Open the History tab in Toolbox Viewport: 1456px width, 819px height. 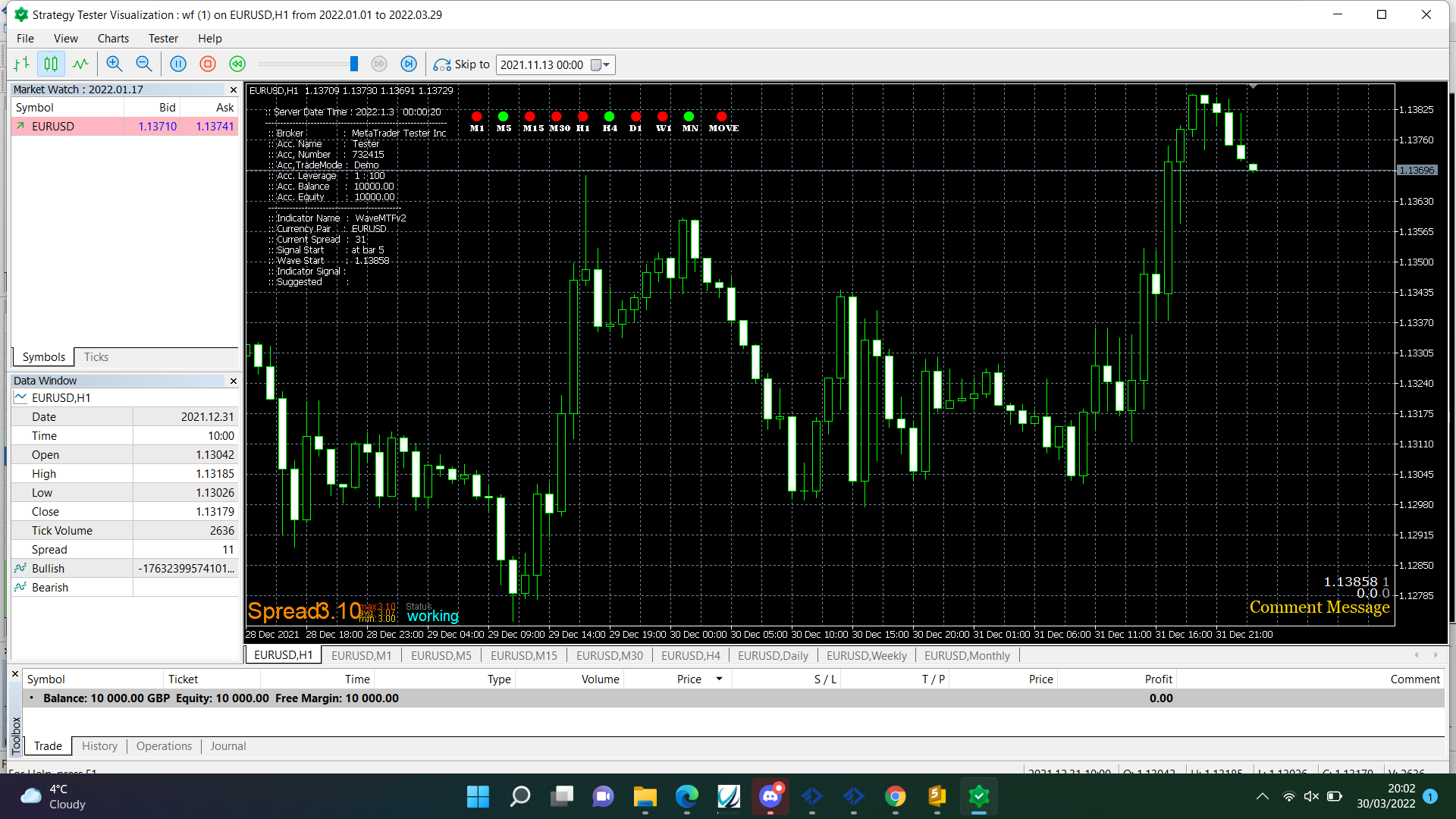coord(100,746)
